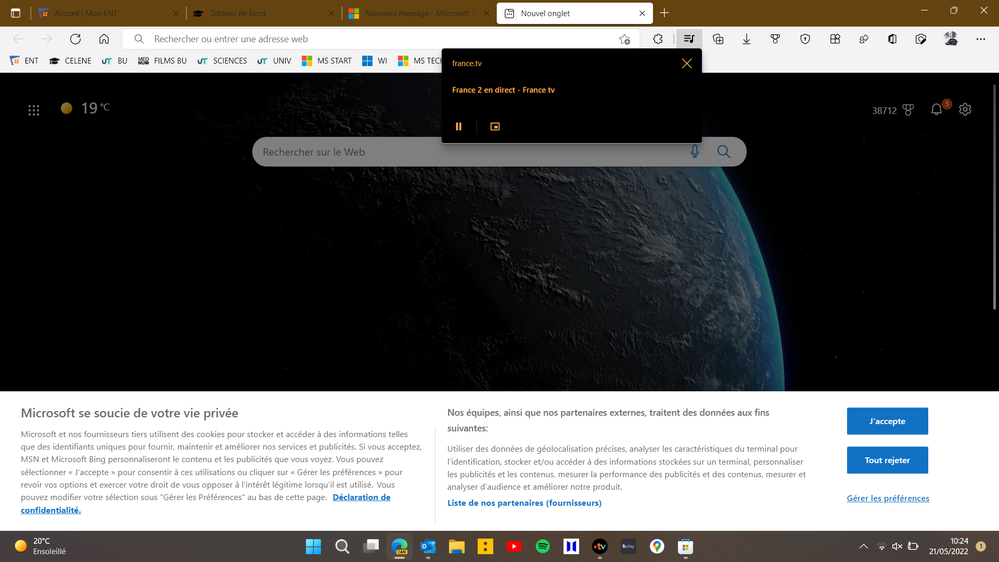Open the taskbar weather widget 20°C

41,546
